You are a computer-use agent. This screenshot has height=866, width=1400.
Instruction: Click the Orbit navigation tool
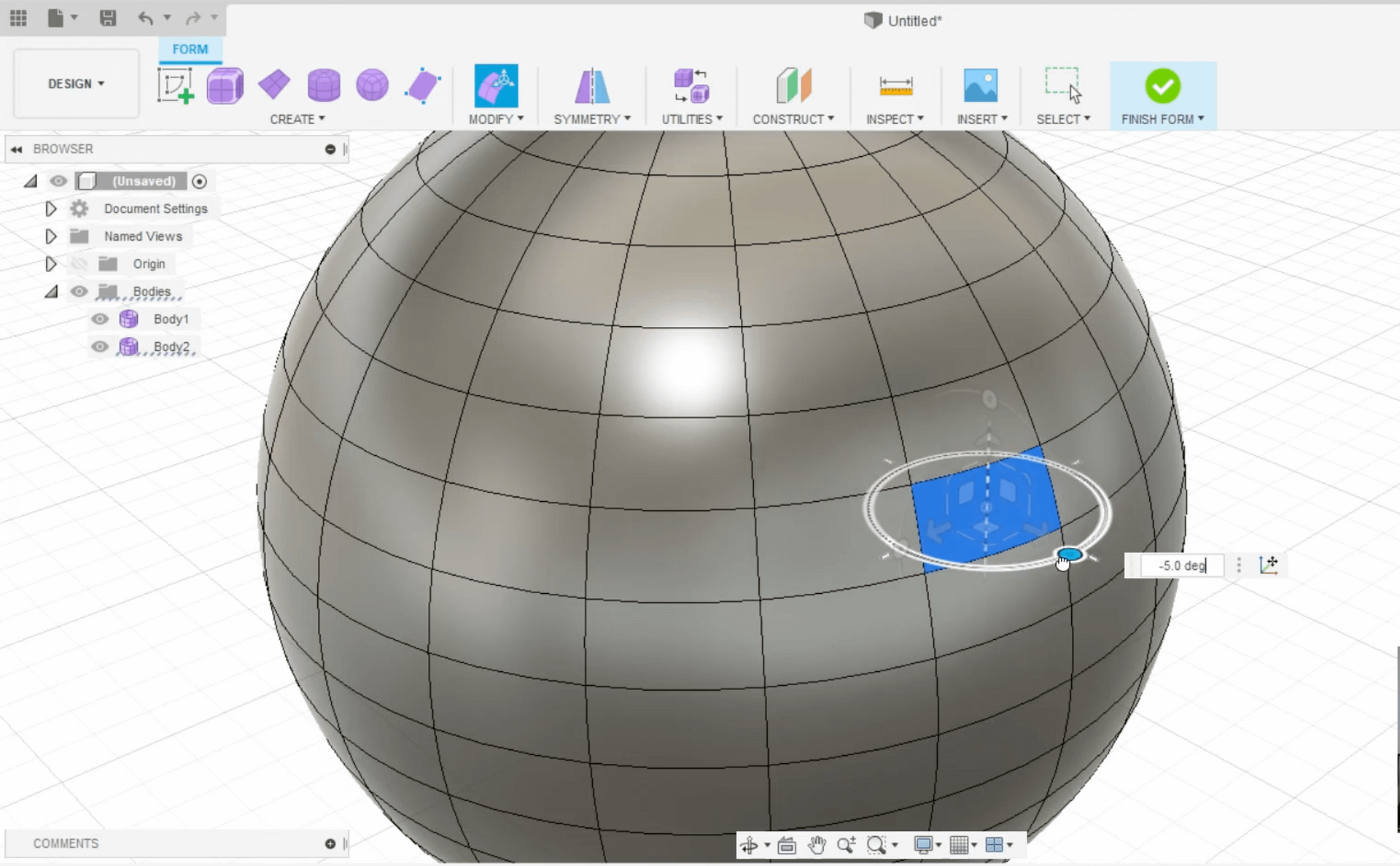749,845
